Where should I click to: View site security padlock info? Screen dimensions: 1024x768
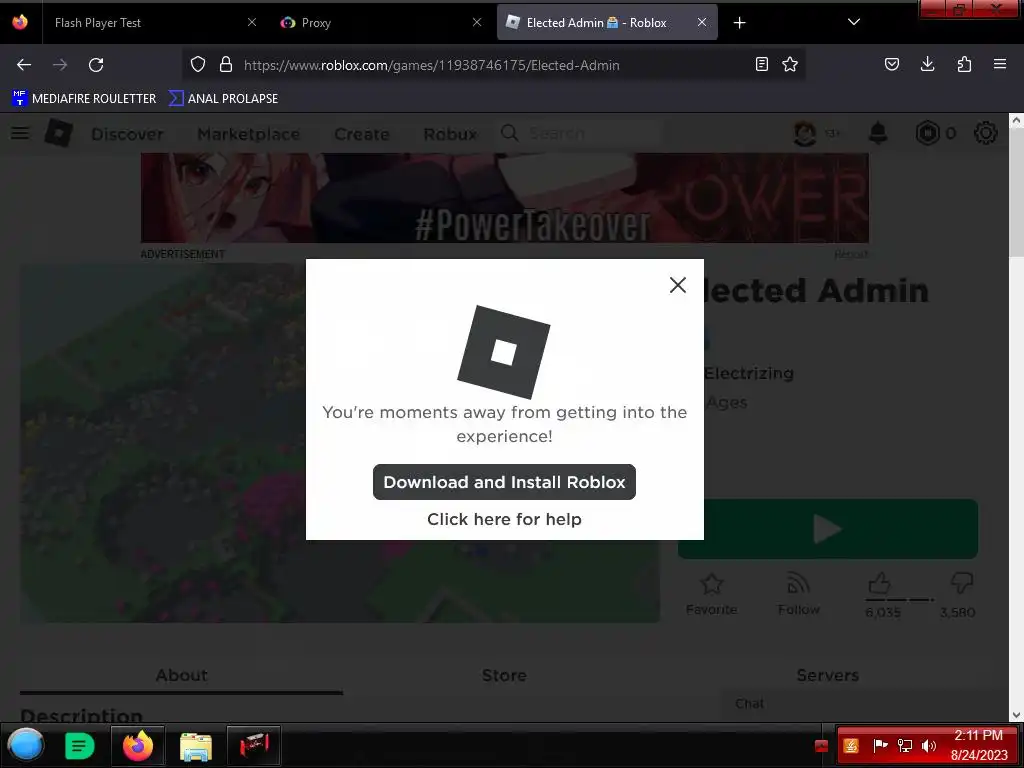point(226,64)
